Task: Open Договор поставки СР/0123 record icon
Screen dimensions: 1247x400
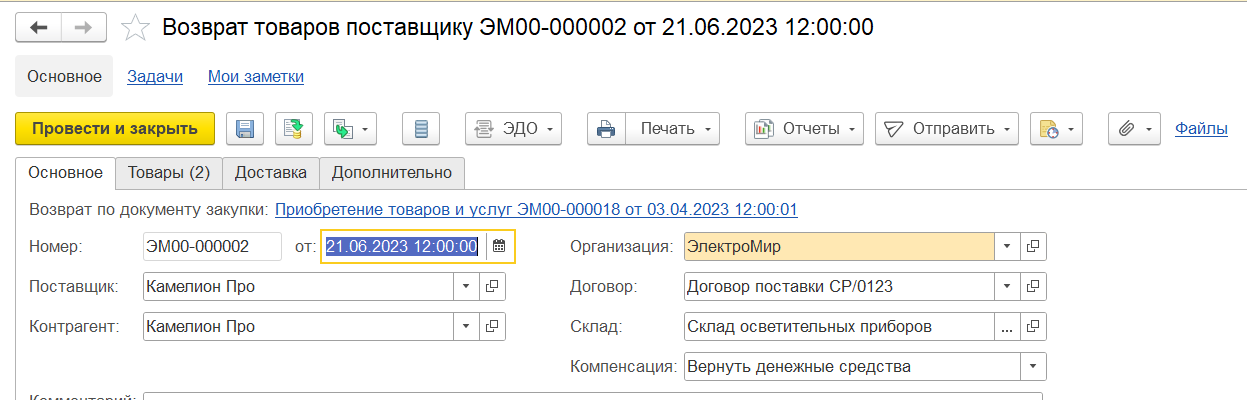Action: (x=1033, y=287)
